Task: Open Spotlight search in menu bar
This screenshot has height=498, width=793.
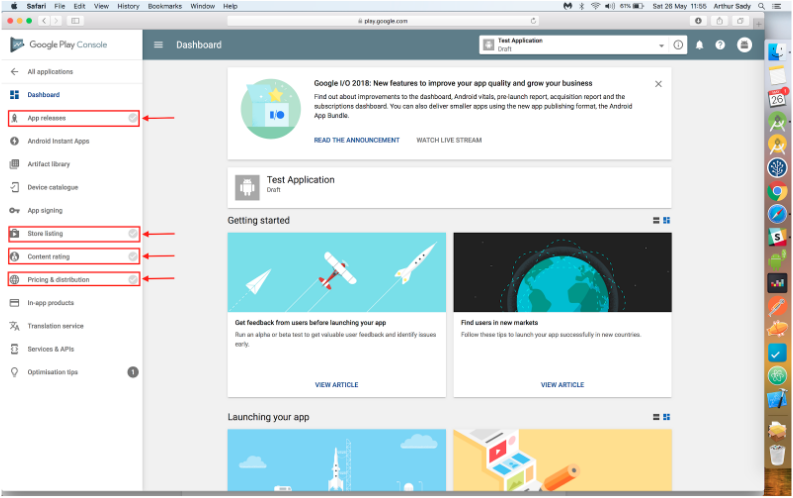Action: point(761,6)
